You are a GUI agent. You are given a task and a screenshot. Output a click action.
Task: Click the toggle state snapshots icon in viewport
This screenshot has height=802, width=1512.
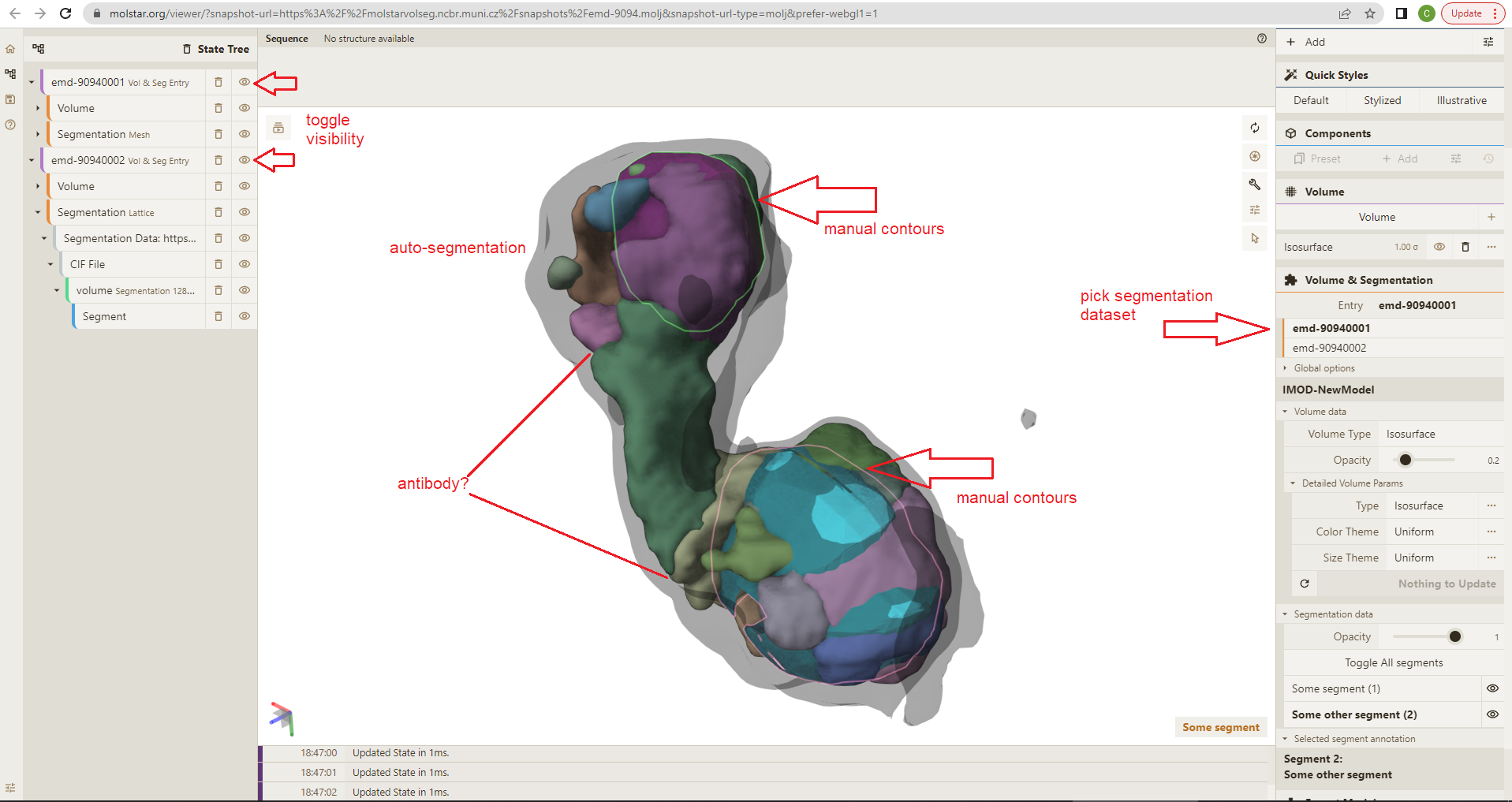pyautogui.click(x=278, y=128)
